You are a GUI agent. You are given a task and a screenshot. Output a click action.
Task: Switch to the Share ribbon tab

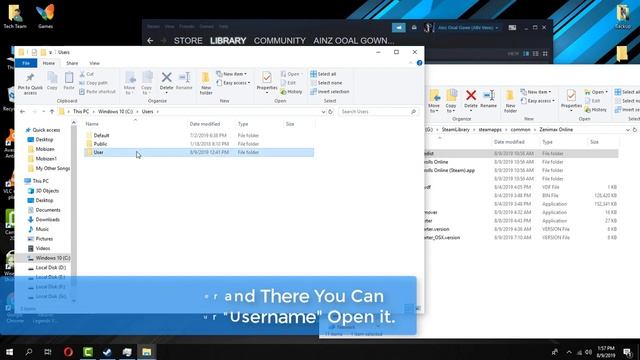tap(72, 63)
